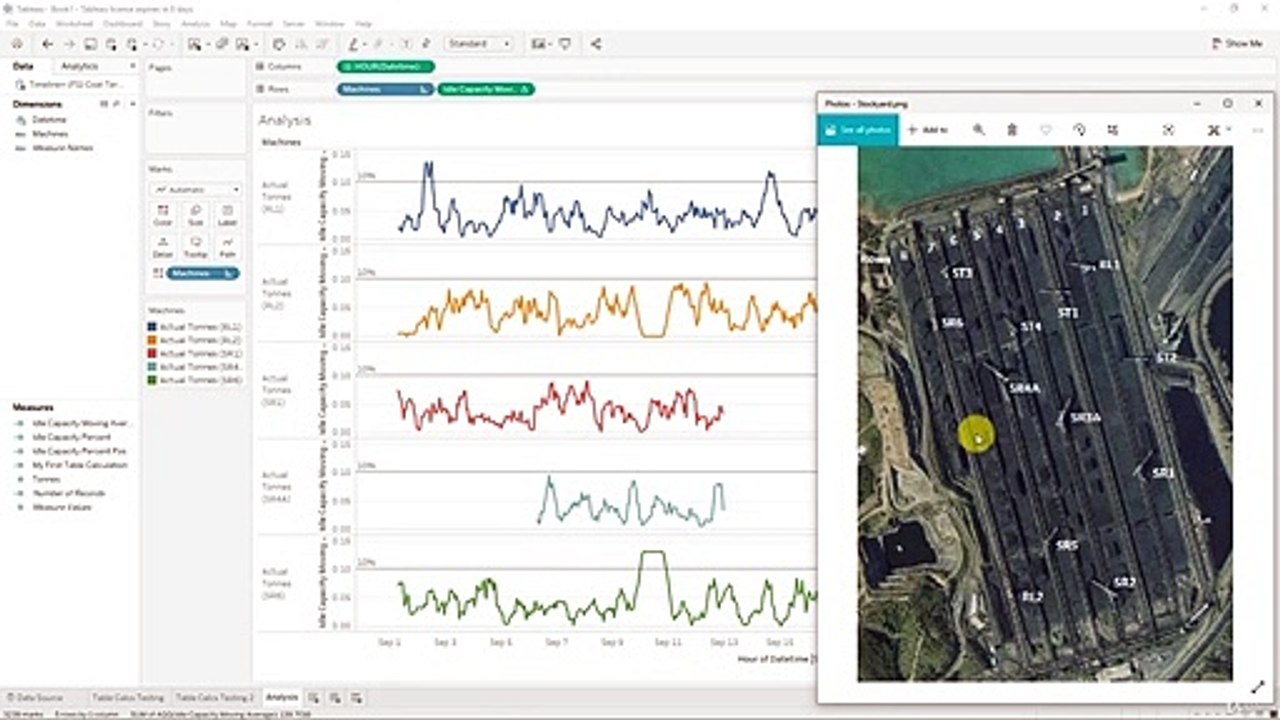The image size is (1280, 720).
Task: Click the Actual Tonnes (RL2) orange swatch
Action: [152, 340]
